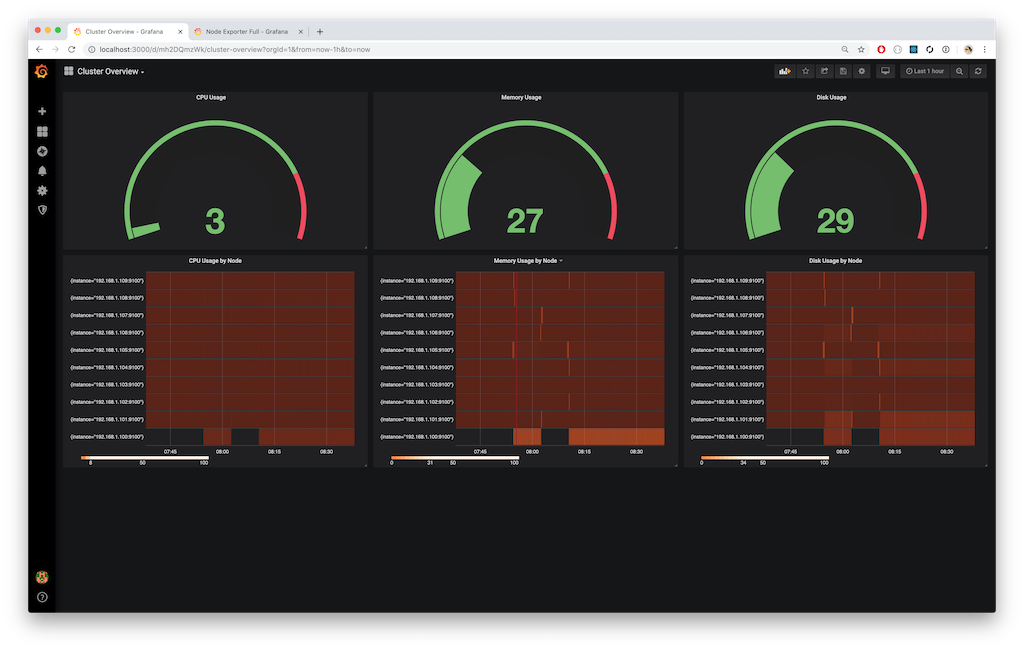Screen dimensions: 1024x650
Task: Click the React DevTools extension icon
Action: pyautogui.click(x=914, y=50)
